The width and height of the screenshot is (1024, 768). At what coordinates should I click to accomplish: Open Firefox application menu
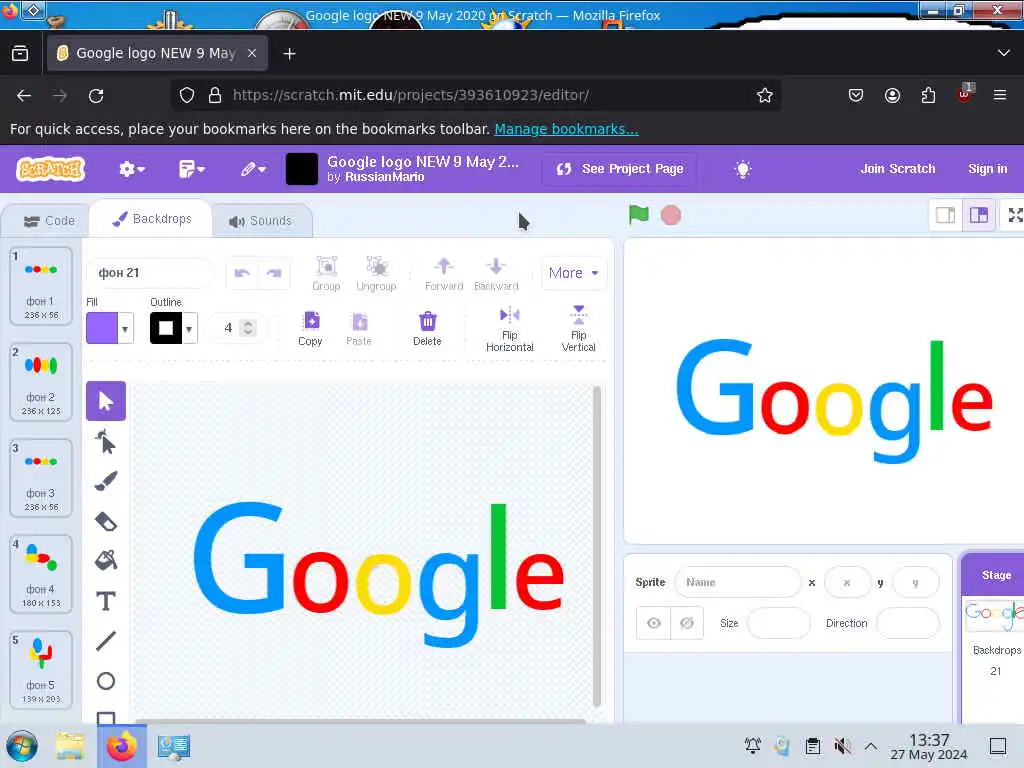[x=1000, y=95]
